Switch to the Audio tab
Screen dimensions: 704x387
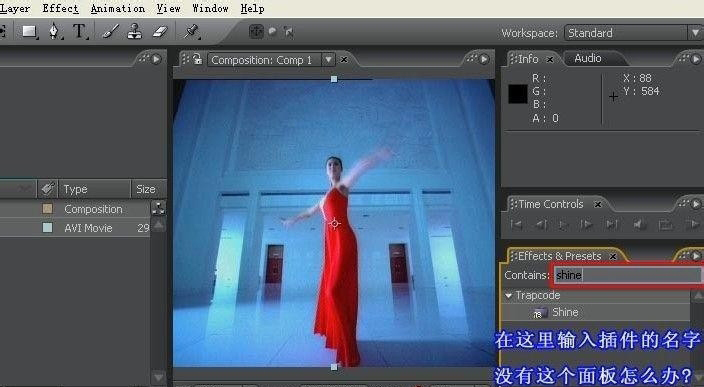tap(588, 58)
